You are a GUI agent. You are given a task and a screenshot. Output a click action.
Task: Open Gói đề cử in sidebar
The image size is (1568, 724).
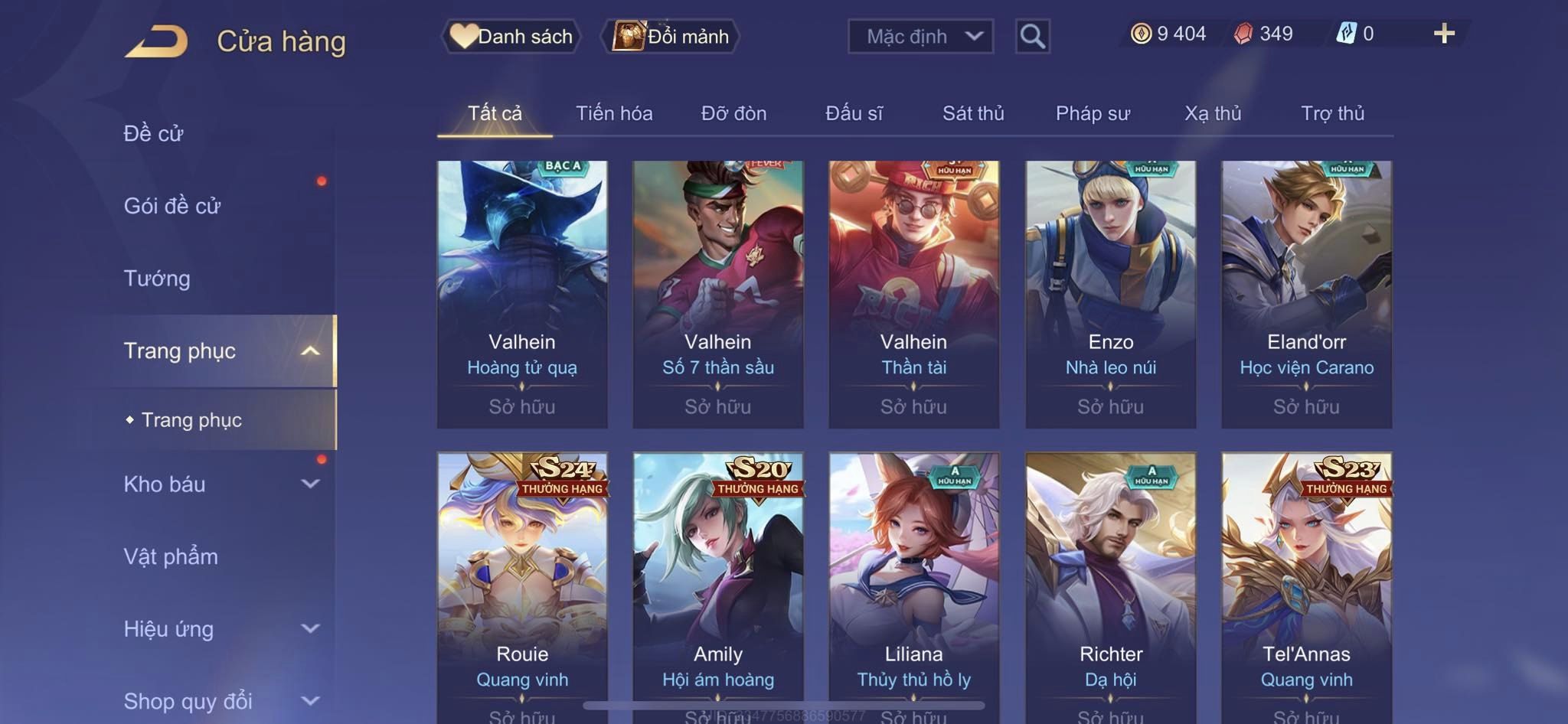click(172, 205)
